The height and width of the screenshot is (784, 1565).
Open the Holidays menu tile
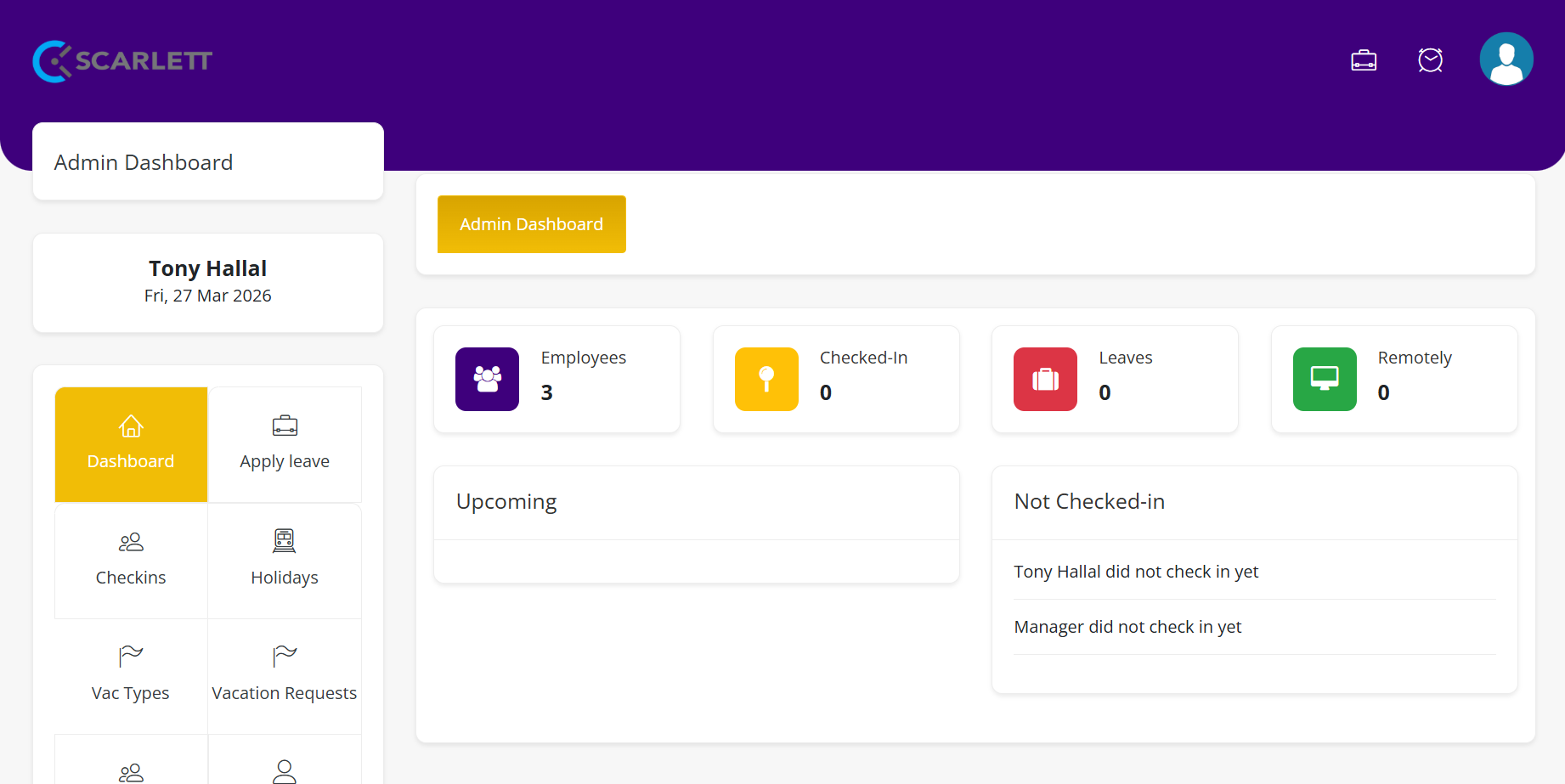tap(285, 561)
